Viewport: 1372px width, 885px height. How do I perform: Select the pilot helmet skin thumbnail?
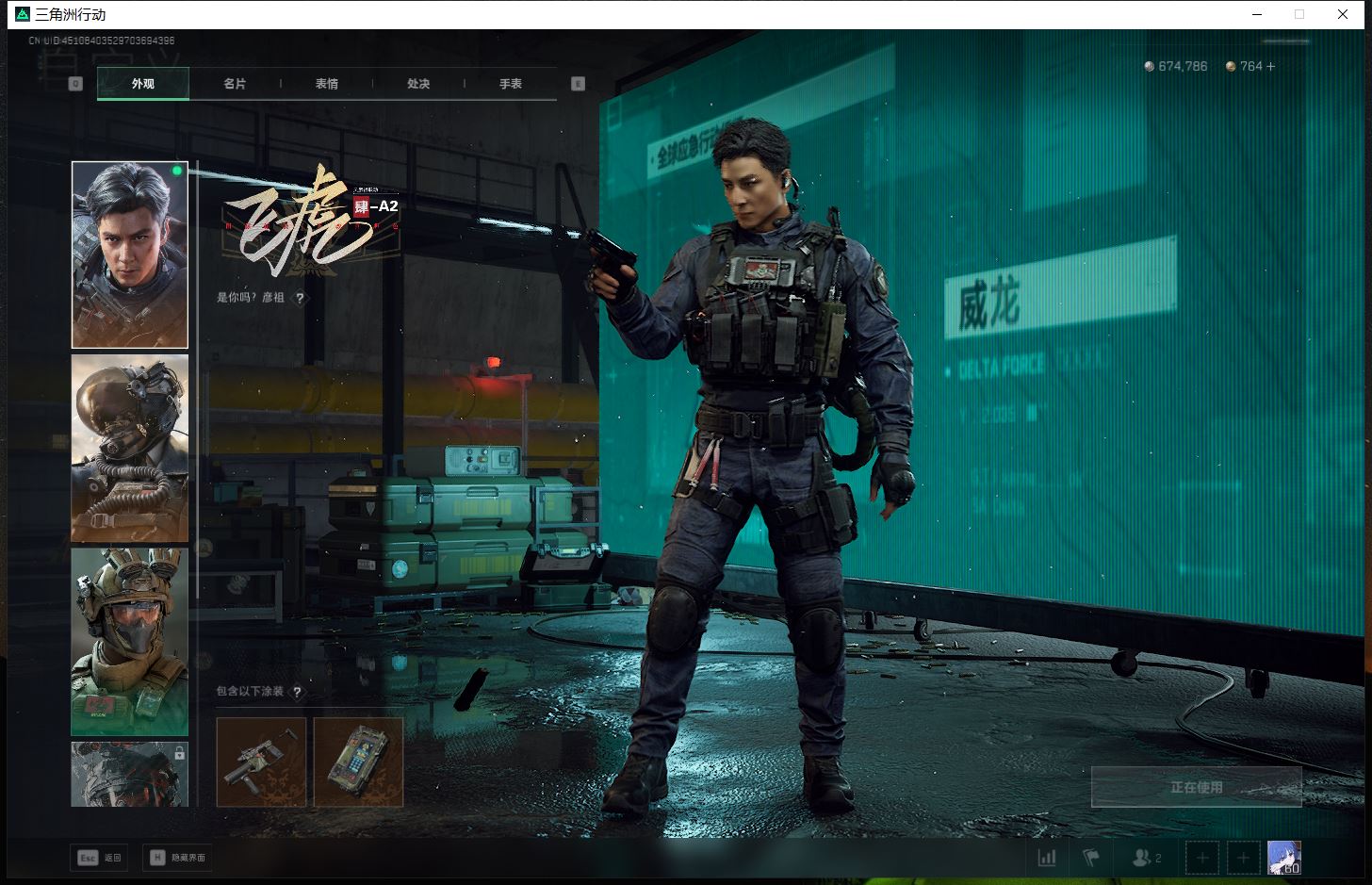click(x=130, y=449)
